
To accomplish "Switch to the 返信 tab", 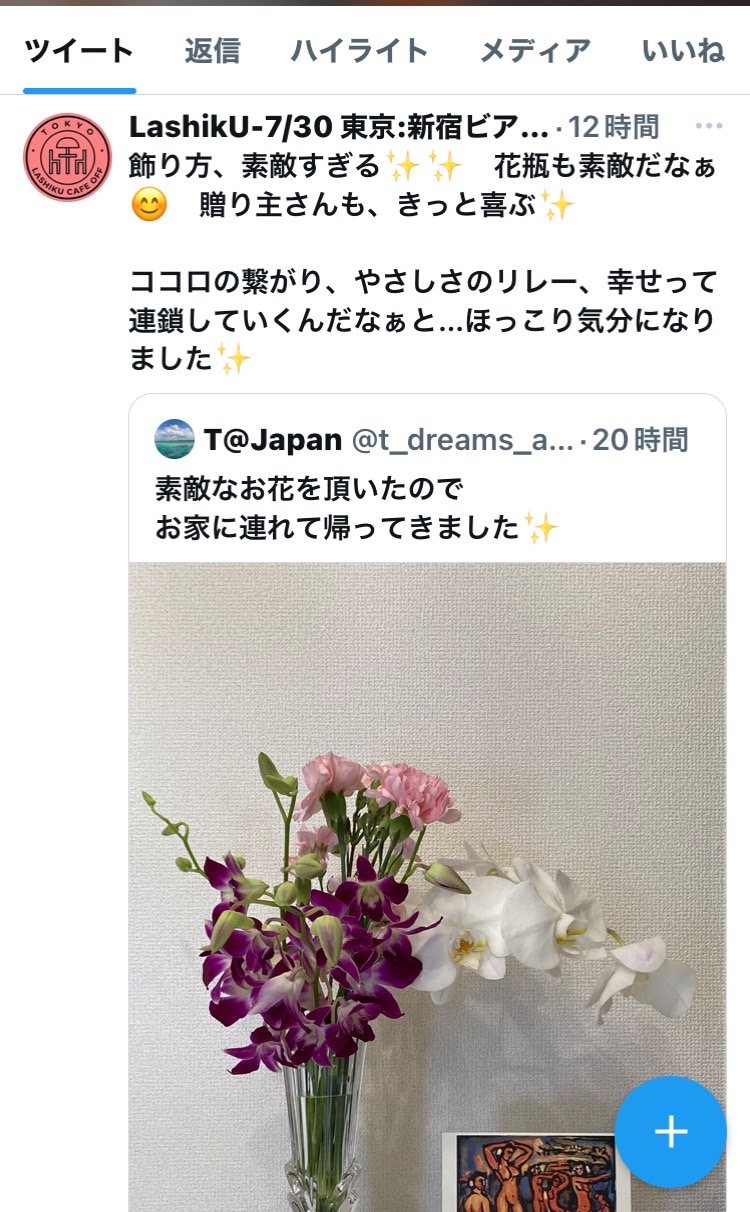I will point(212,50).
